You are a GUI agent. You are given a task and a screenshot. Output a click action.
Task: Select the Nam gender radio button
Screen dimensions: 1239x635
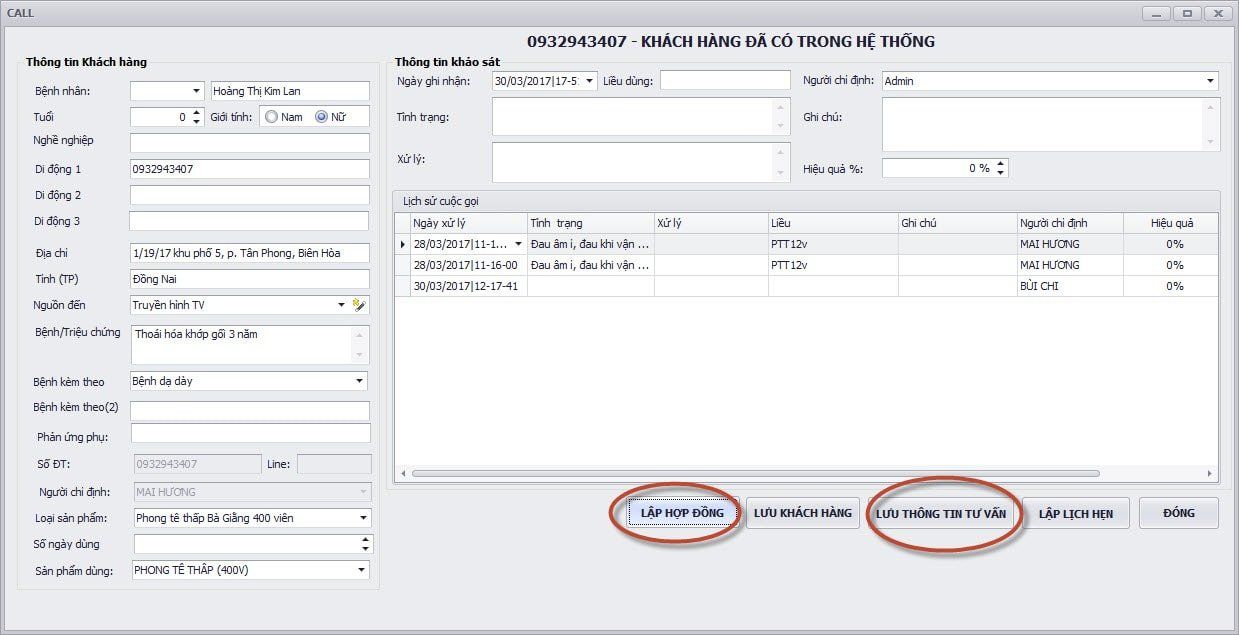tap(272, 117)
